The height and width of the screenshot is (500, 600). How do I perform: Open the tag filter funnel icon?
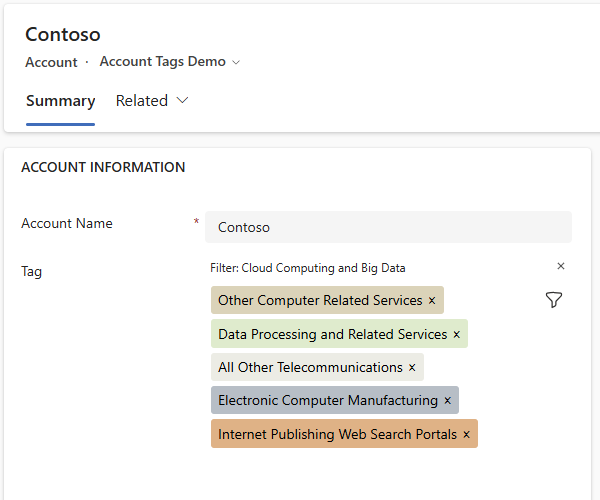click(554, 300)
